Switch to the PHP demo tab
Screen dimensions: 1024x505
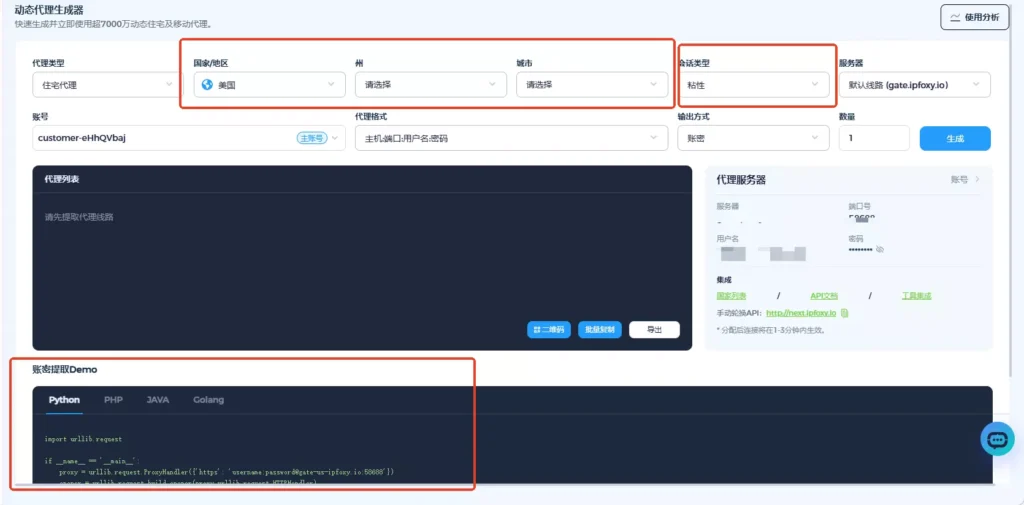113,400
